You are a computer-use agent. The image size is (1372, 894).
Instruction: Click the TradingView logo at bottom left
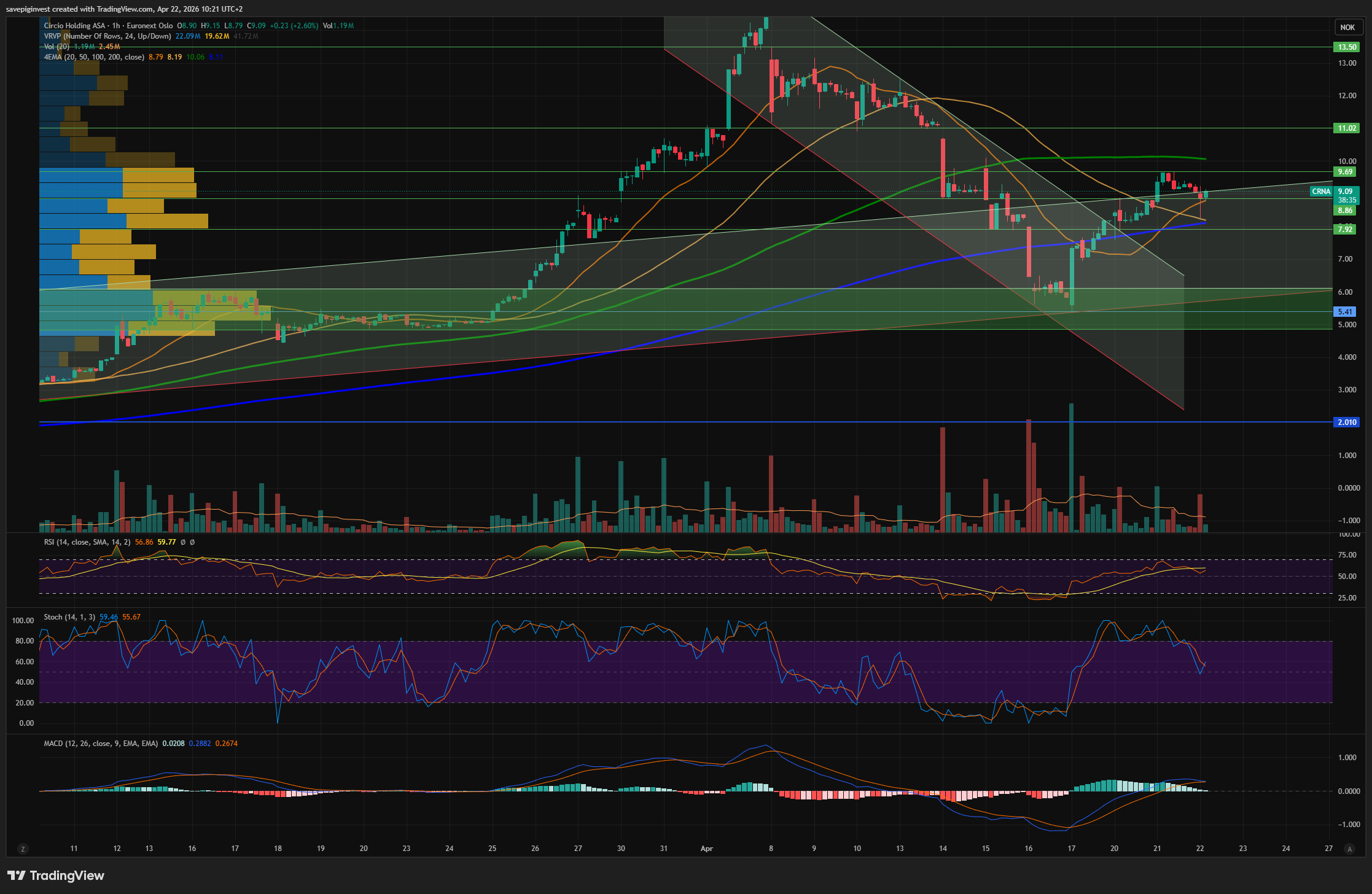tap(56, 875)
